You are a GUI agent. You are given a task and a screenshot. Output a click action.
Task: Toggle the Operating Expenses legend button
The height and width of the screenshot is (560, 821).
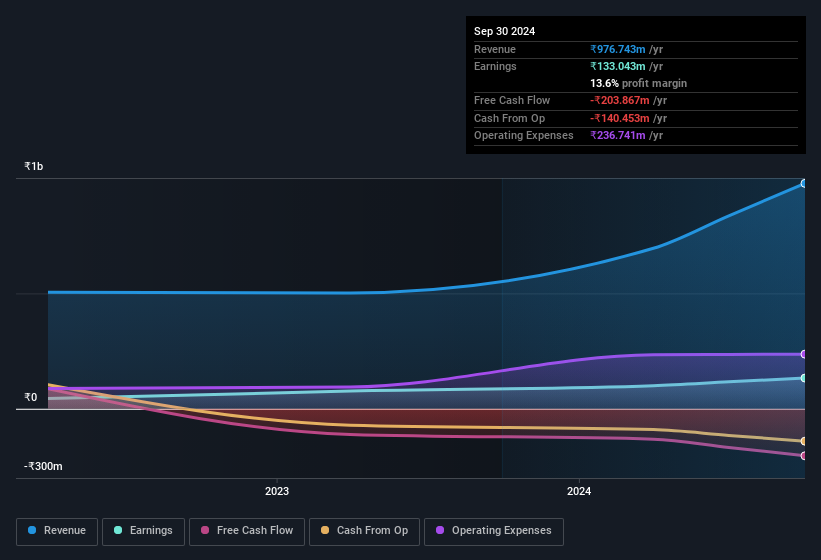click(494, 532)
